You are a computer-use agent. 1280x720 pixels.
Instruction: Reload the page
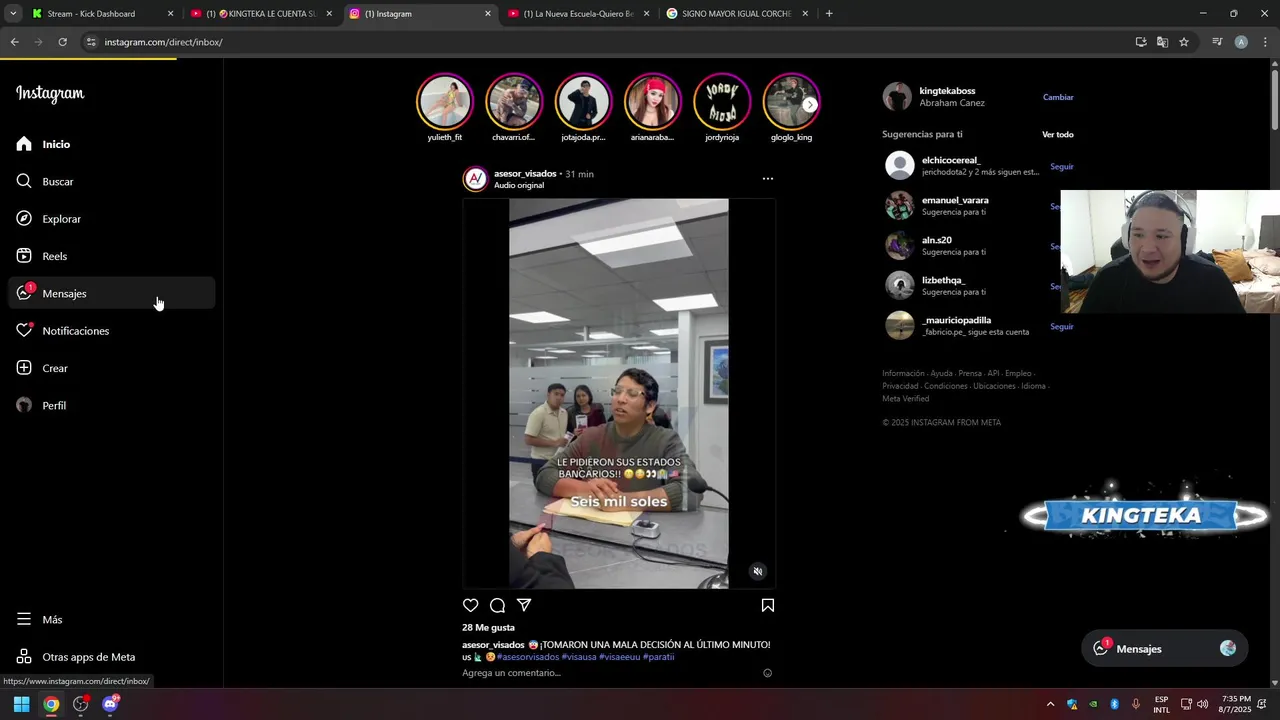[62, 42]
